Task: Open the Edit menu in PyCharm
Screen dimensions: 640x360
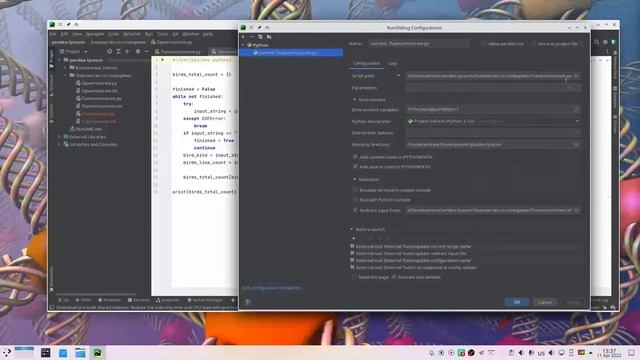Action: click(x=64, y=34)
